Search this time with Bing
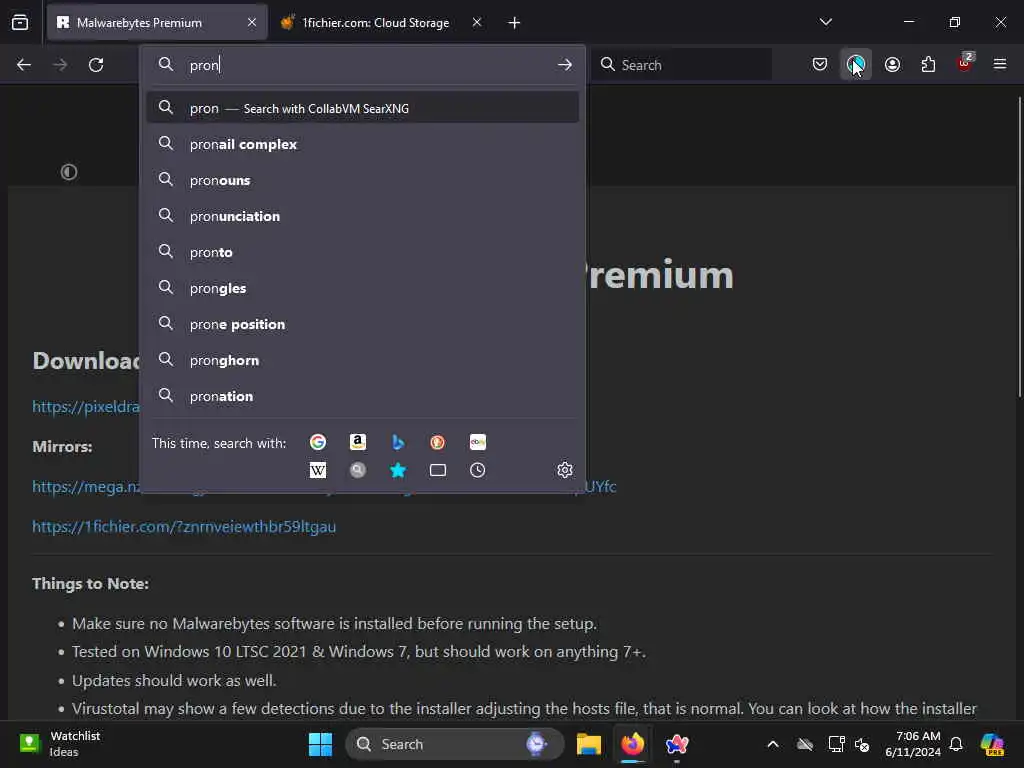The image size is (1024, 768). tap(398, 442)
